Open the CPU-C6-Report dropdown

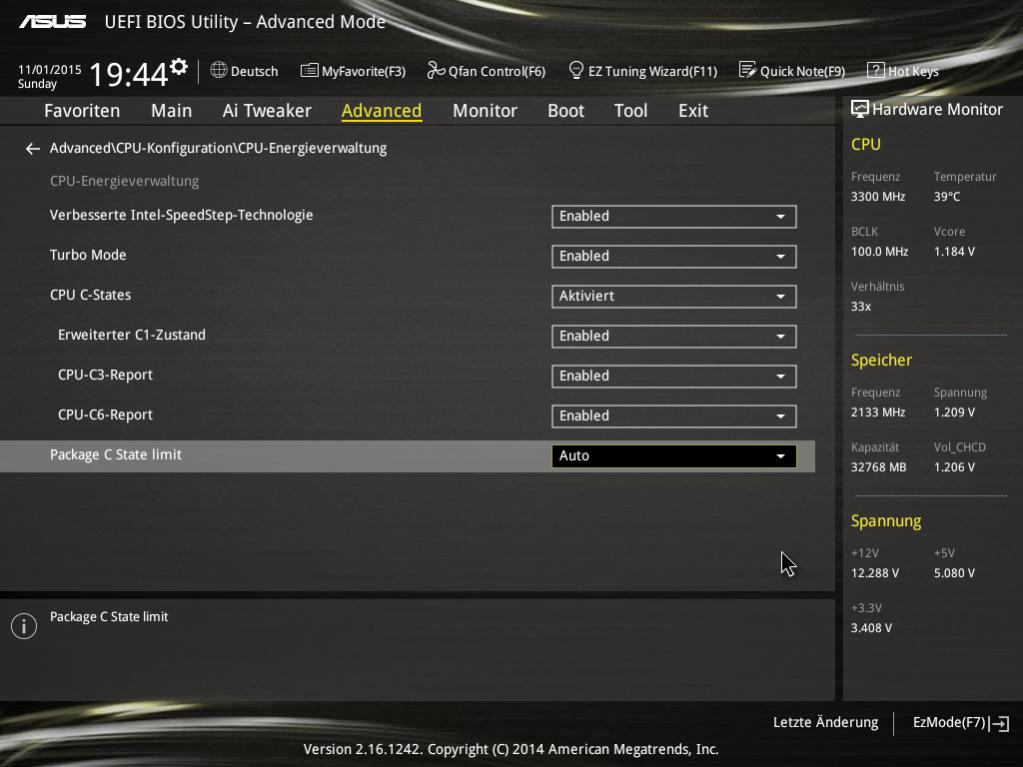pos(673,416)
